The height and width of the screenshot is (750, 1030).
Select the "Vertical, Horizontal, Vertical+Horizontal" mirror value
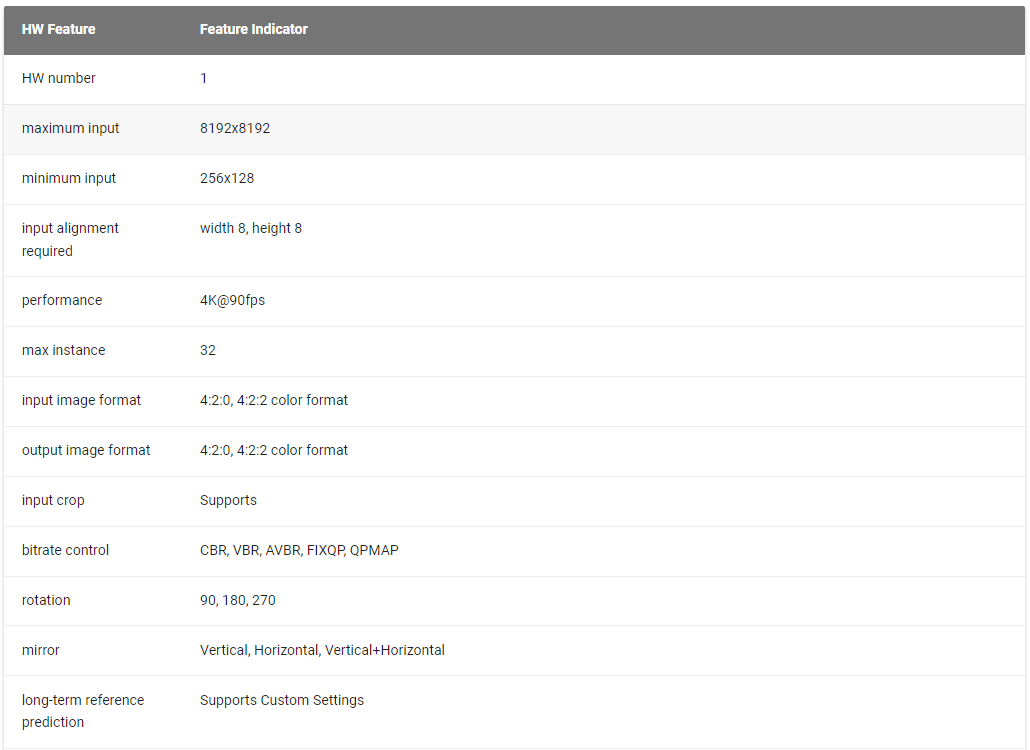coord(322,650)
